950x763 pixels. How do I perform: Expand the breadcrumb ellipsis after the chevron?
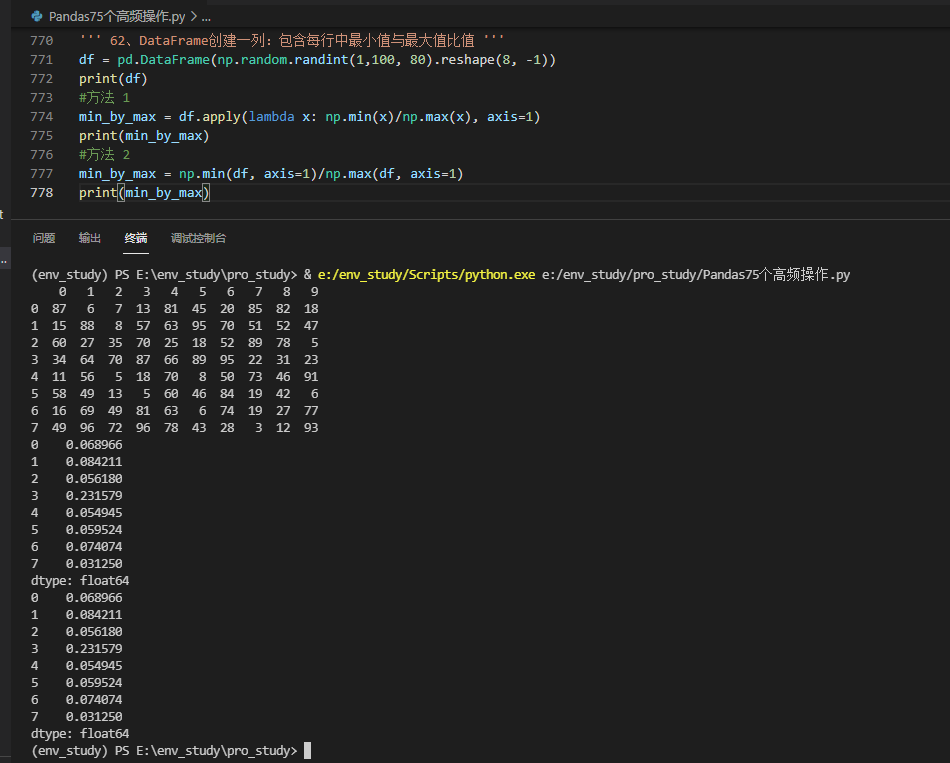pos(206,17)
